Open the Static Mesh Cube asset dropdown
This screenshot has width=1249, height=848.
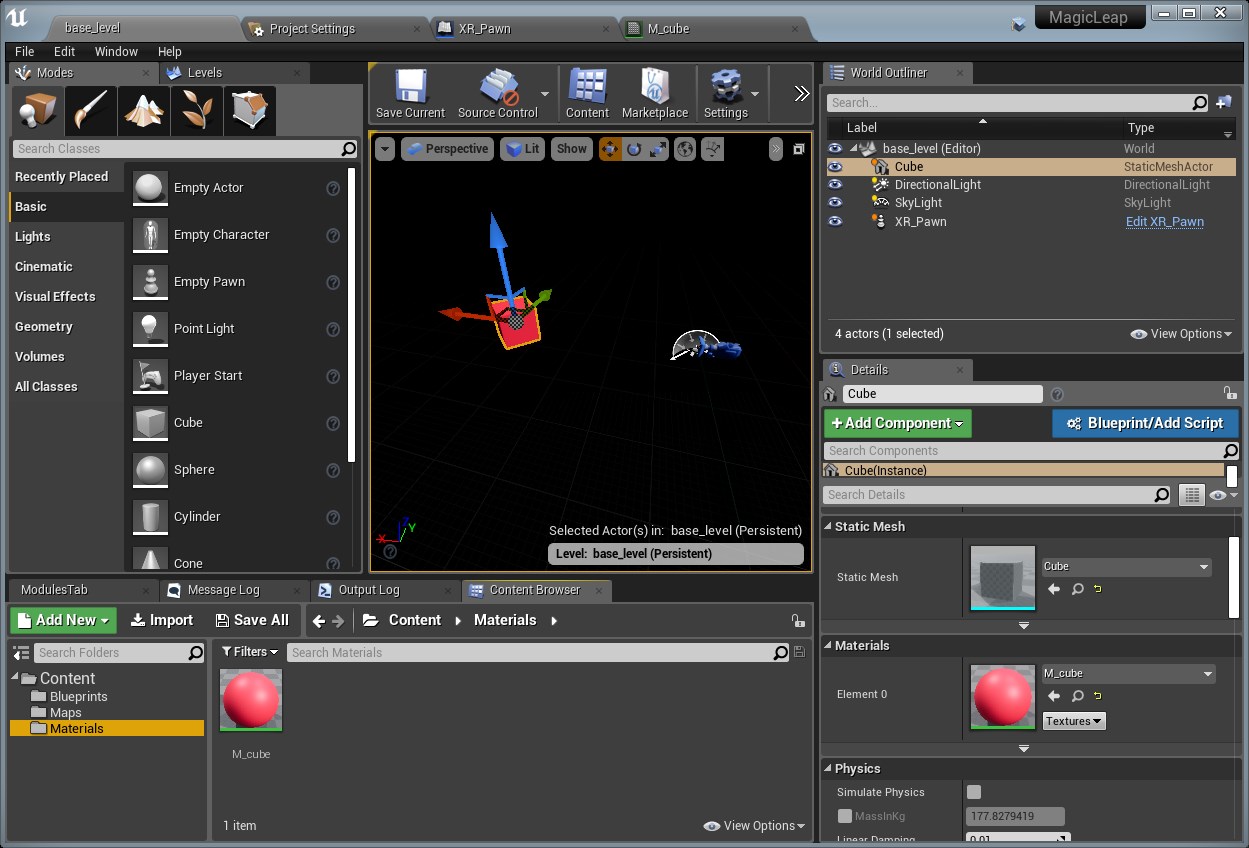pyautogui.click(x=1127, y=567)
